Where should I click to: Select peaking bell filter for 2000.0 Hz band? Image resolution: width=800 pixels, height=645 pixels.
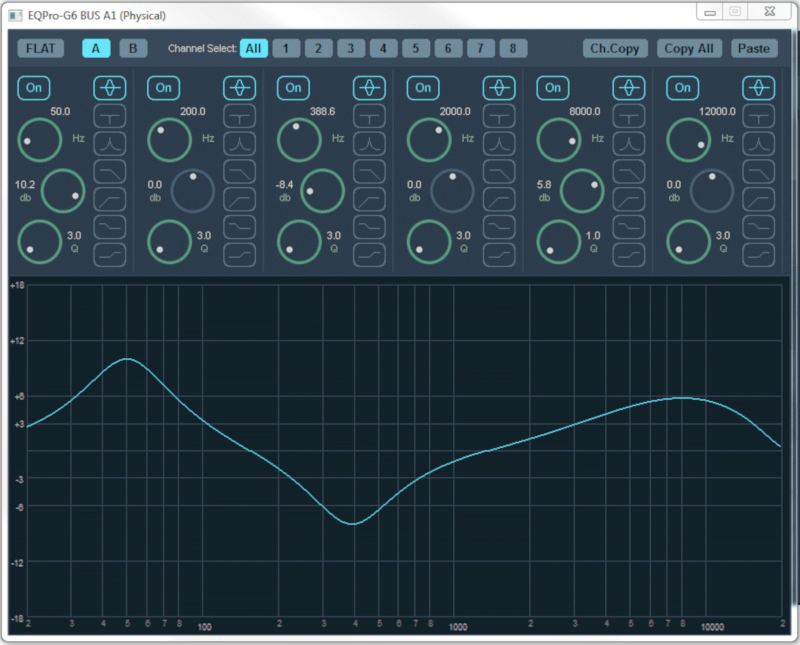tap(499, 88)
